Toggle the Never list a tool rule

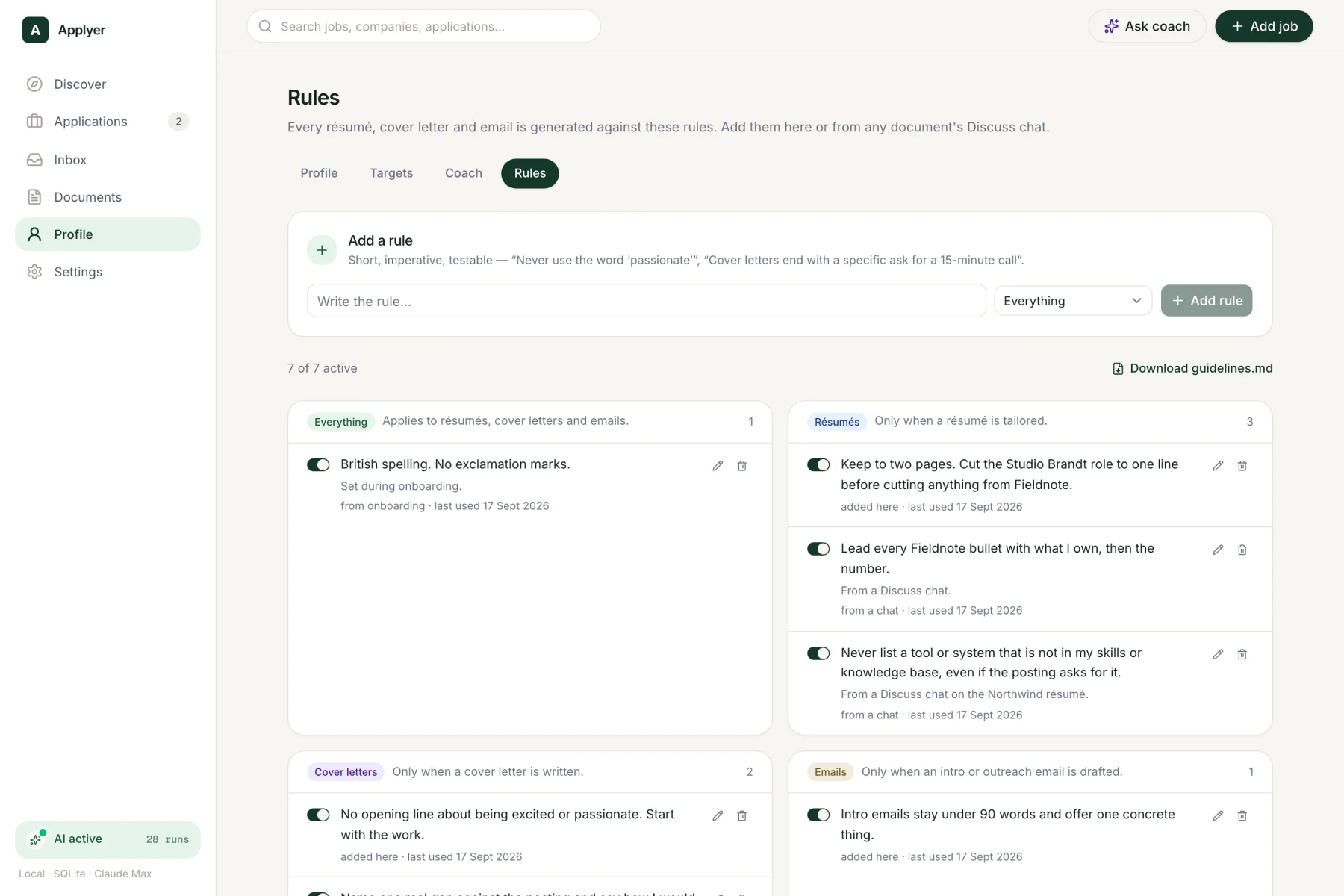(818, 653)
